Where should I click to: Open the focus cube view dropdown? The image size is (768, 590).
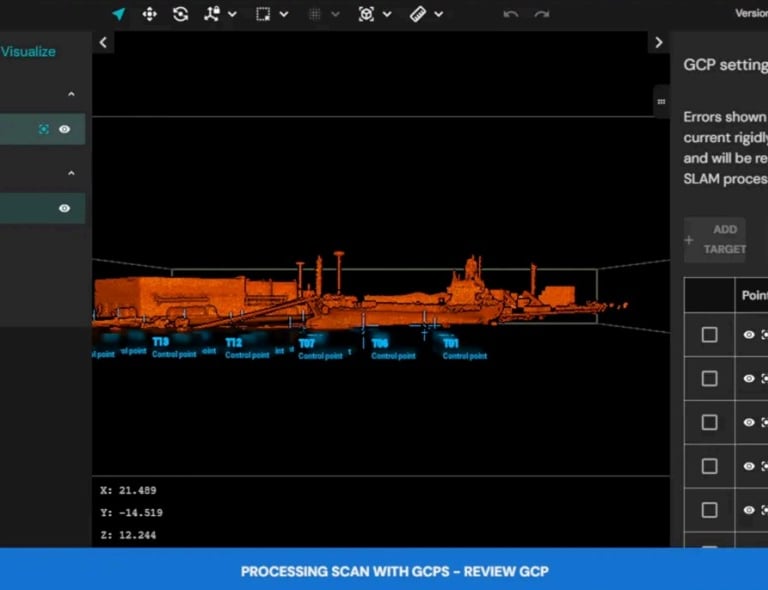tap(387, 14)
